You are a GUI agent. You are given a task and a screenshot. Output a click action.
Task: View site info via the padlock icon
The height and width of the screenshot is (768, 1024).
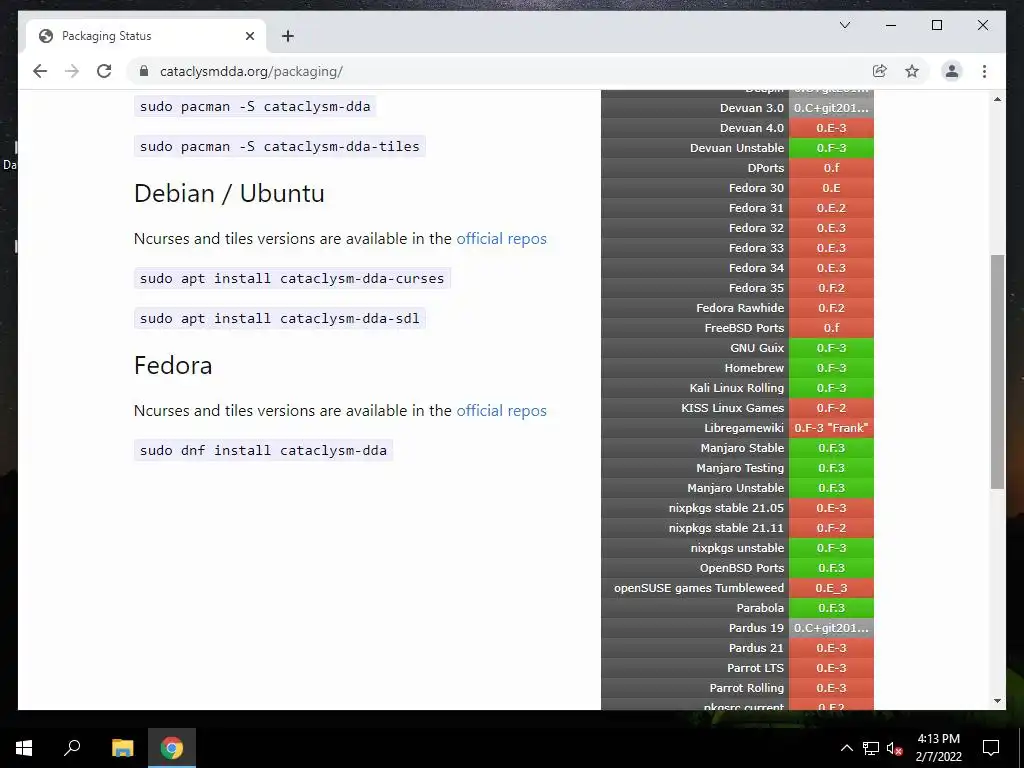pyautogui.click(x=144, y=71)
